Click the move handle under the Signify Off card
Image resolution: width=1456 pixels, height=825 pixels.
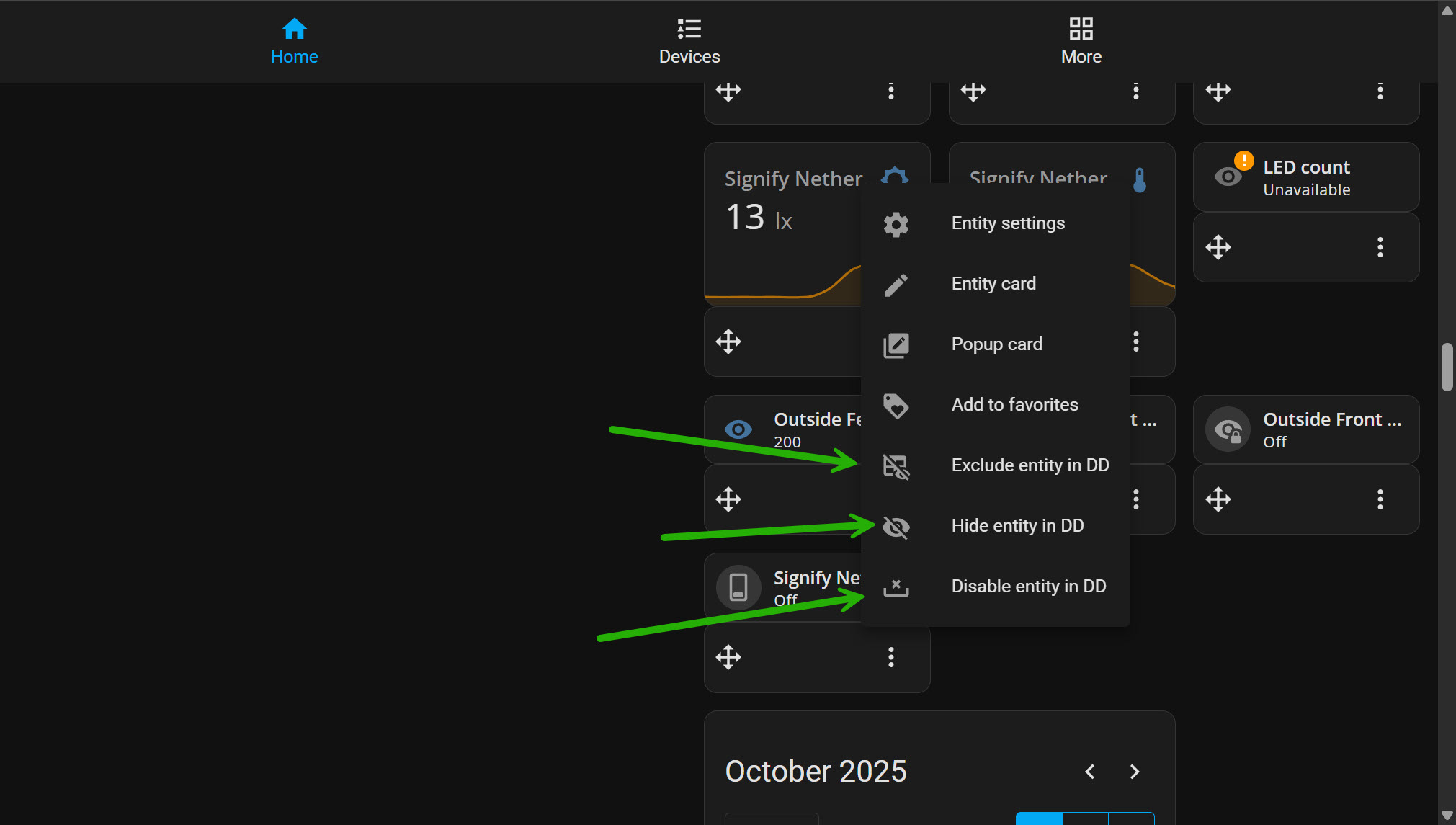point(728,657)
